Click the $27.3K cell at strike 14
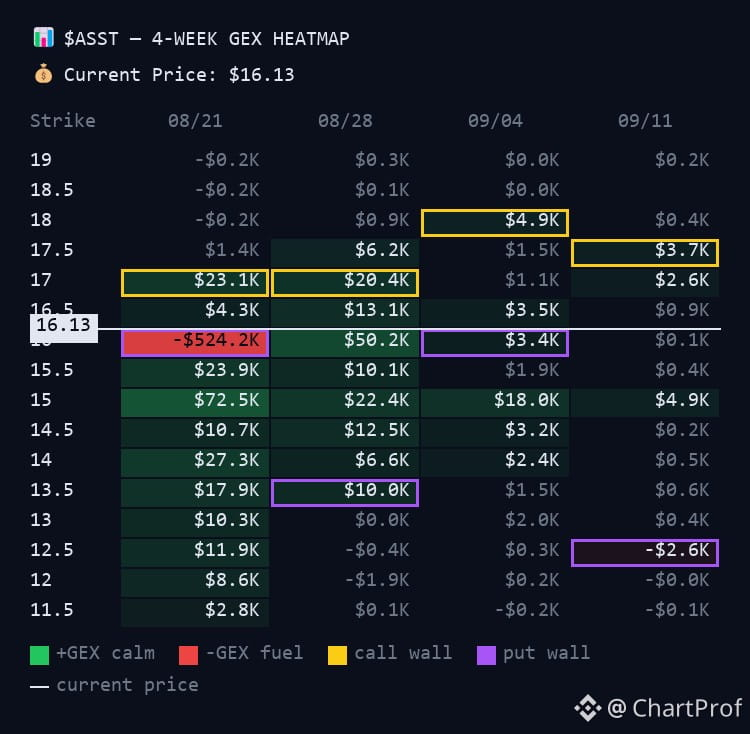This screenshot has height=734, width=750. pyautogui.click(x=195, y=462)
